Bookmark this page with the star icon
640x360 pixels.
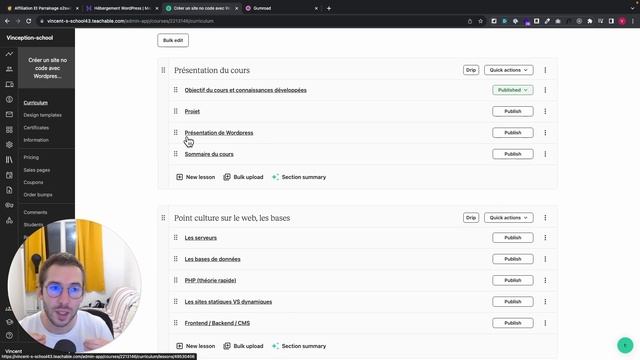pyautogui.click(x=480, y=21)
